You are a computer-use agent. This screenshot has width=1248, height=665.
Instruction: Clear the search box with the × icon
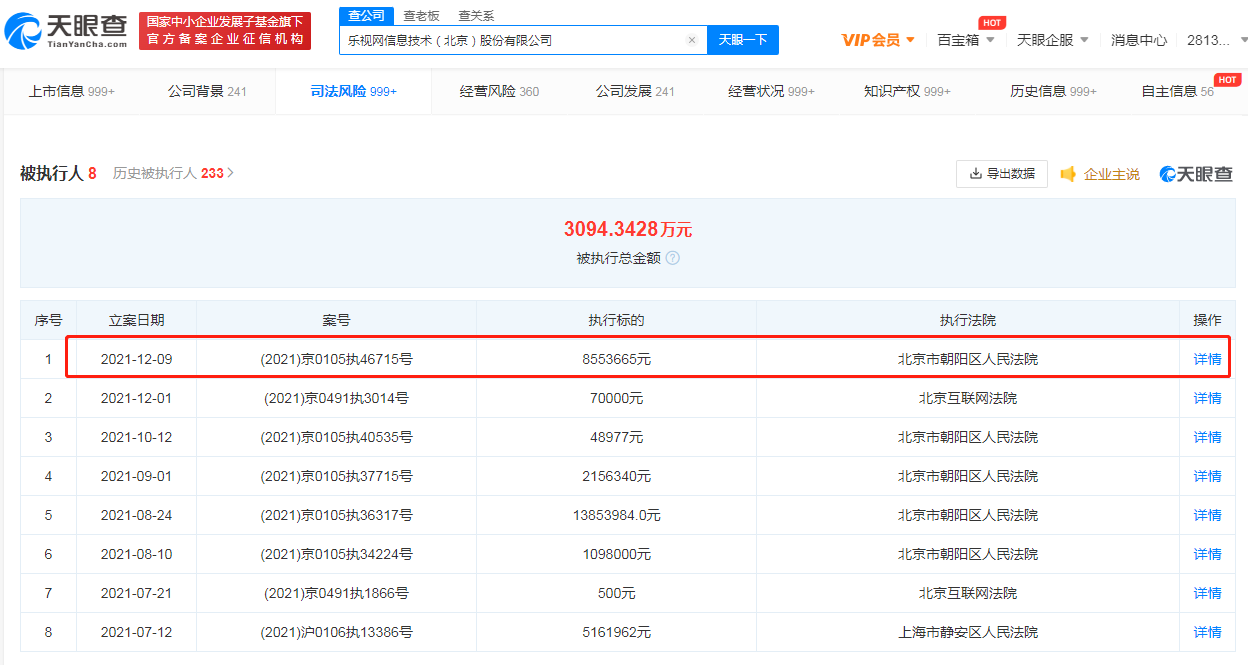pyautogui.click(x=691, y=39)
